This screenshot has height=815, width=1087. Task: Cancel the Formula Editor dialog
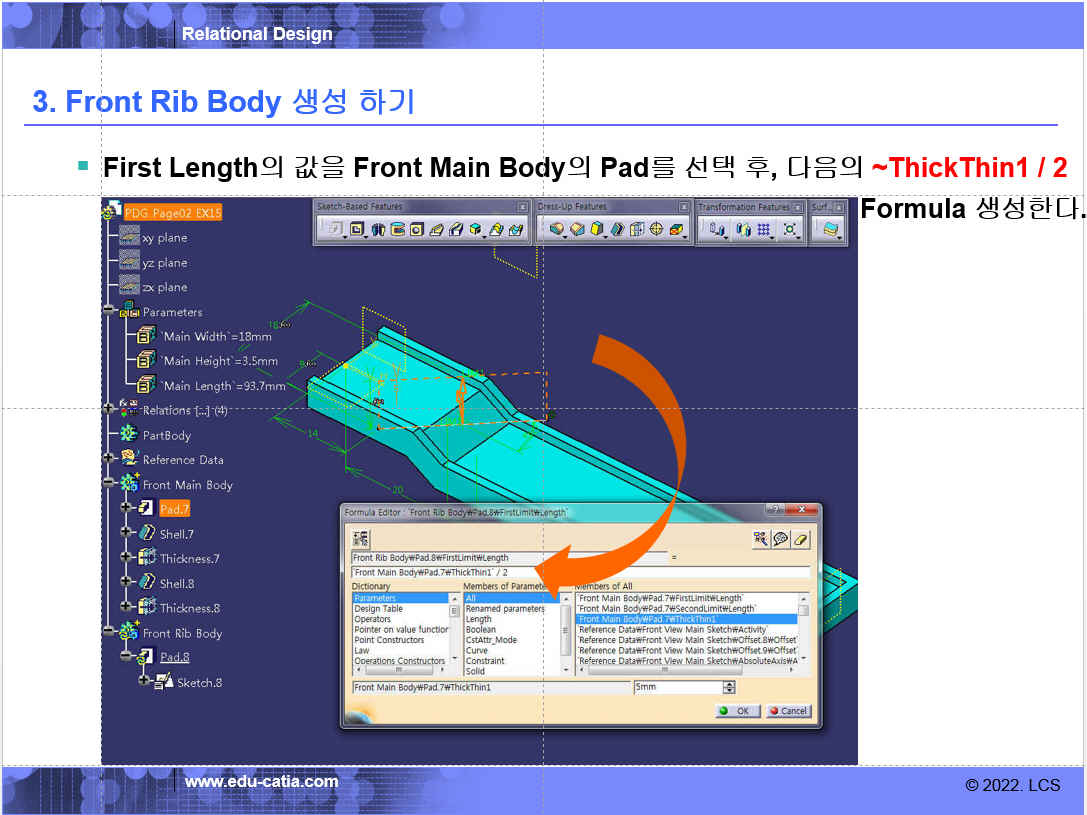pyautogui.click(x=788, y=711)
